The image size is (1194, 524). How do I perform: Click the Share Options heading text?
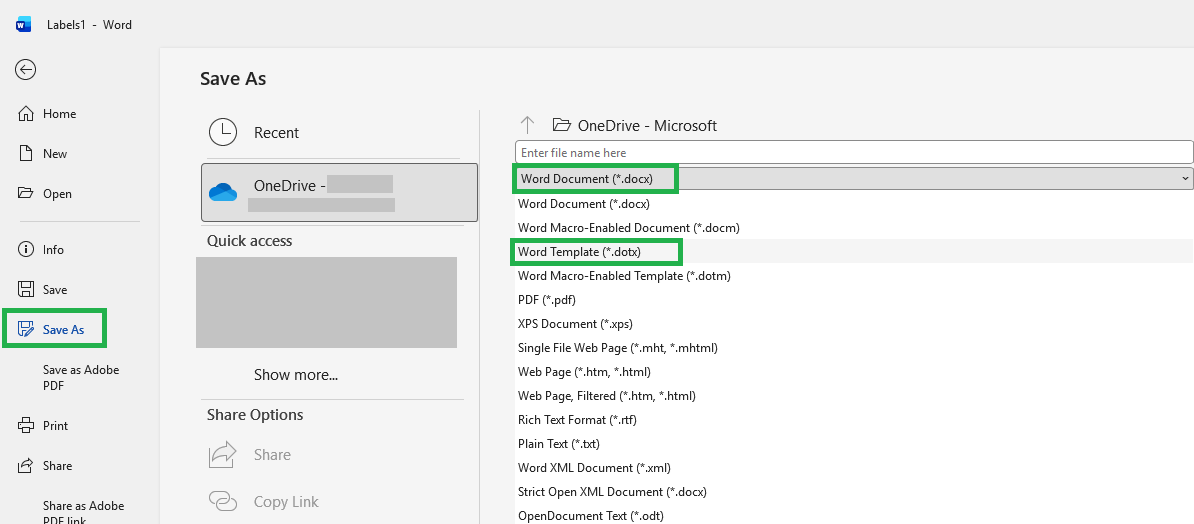point(255,415)
